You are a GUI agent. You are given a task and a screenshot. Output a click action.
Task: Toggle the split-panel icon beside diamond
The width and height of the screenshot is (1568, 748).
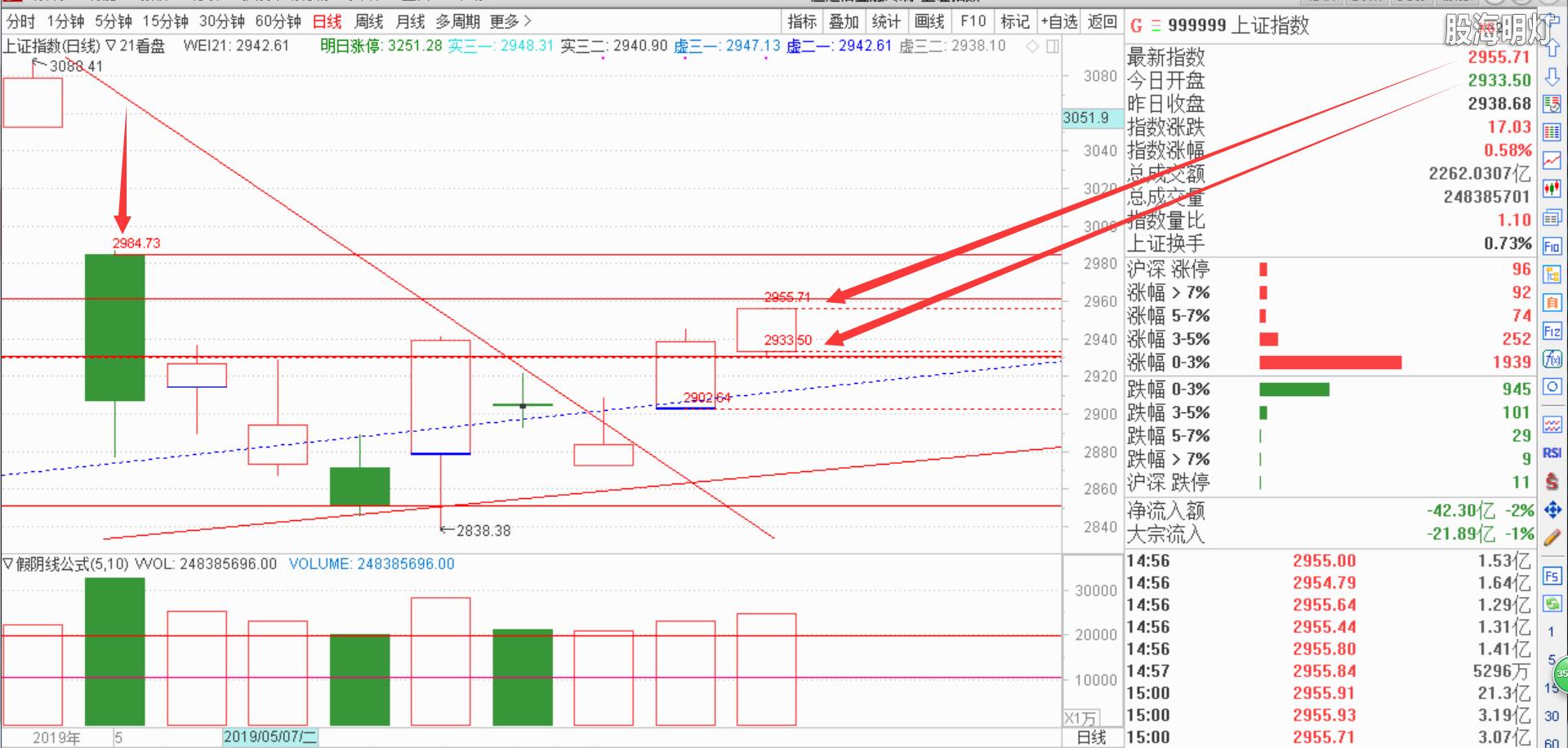click(1053, 47)
